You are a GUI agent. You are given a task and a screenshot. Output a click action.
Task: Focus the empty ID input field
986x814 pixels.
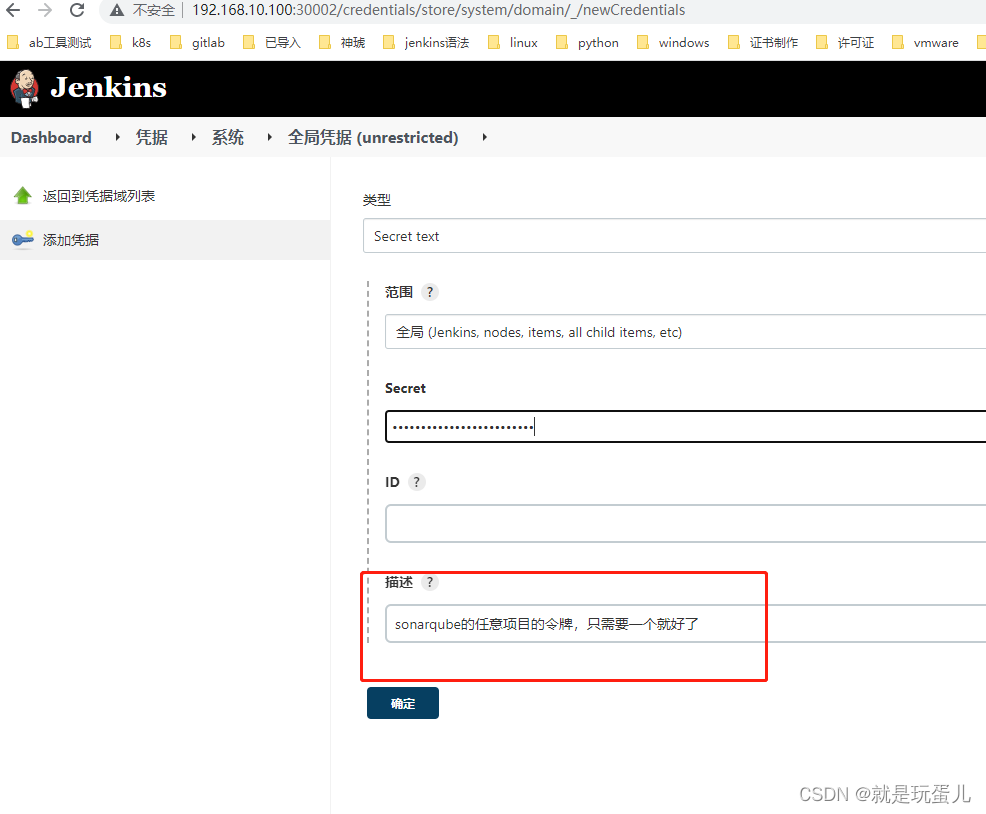click(685, 523)
